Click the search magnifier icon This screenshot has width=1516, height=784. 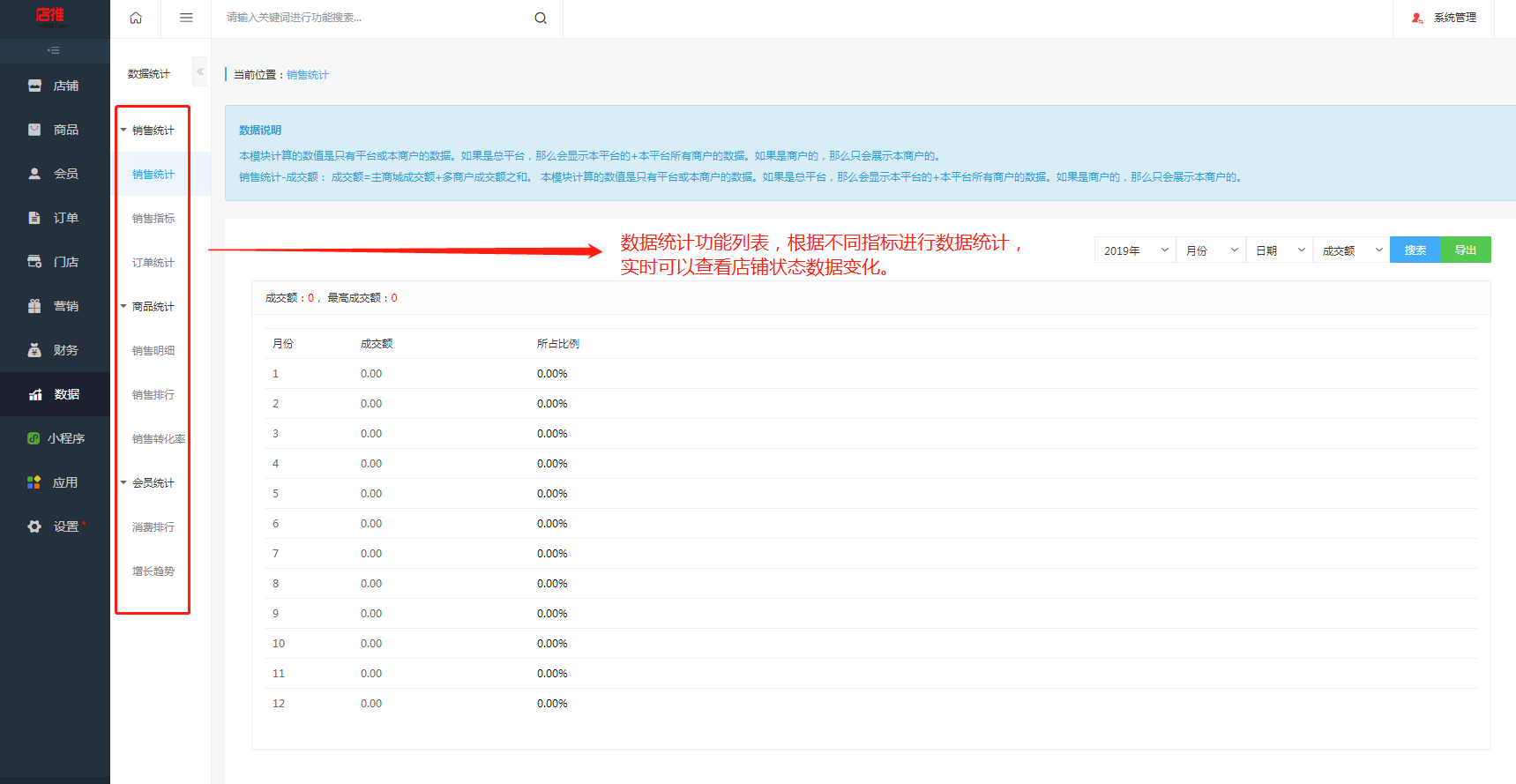pyautogui.click(x=541, y=18)
